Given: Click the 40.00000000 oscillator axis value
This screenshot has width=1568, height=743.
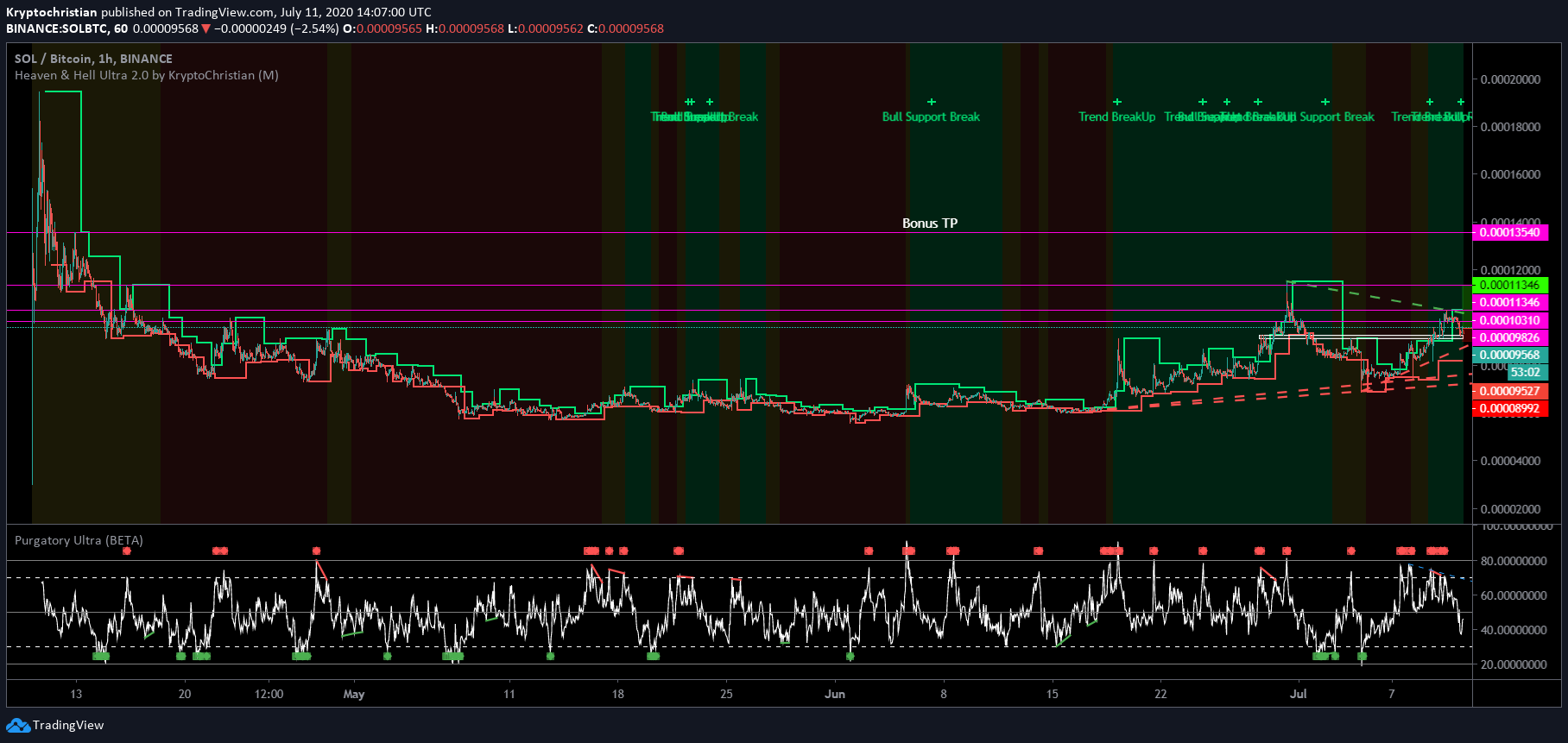Looking at the screenshot, I should (1514, 630).
